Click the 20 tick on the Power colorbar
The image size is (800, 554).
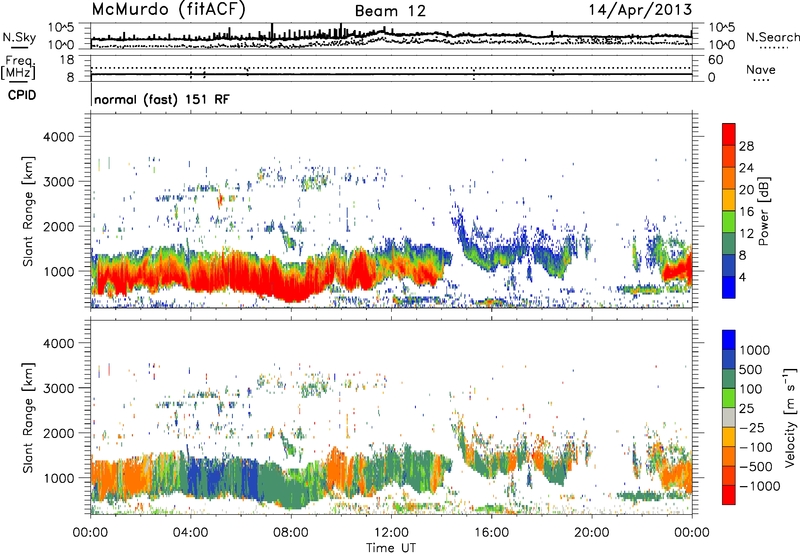point(746,190)
